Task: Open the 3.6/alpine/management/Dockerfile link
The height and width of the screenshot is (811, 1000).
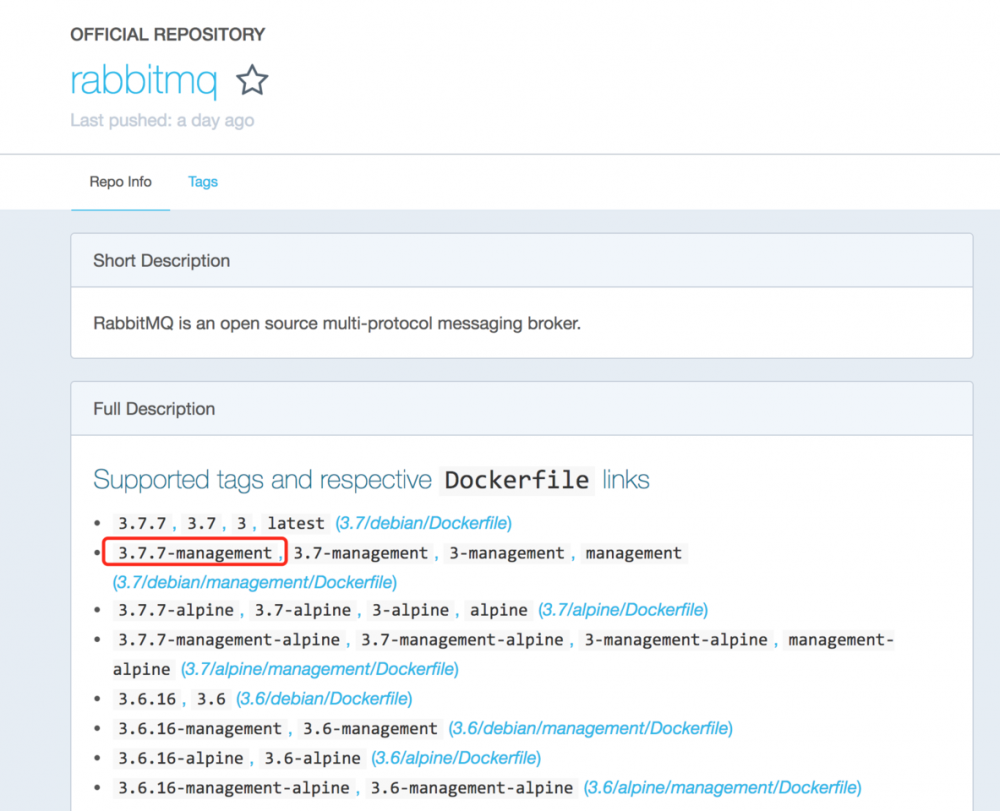Action: [x=723, y=788]
